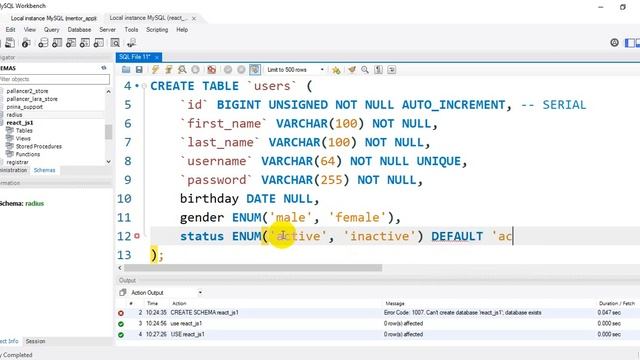Select pallancer2_store schema

pyautogui.click(x=27, y=91)
